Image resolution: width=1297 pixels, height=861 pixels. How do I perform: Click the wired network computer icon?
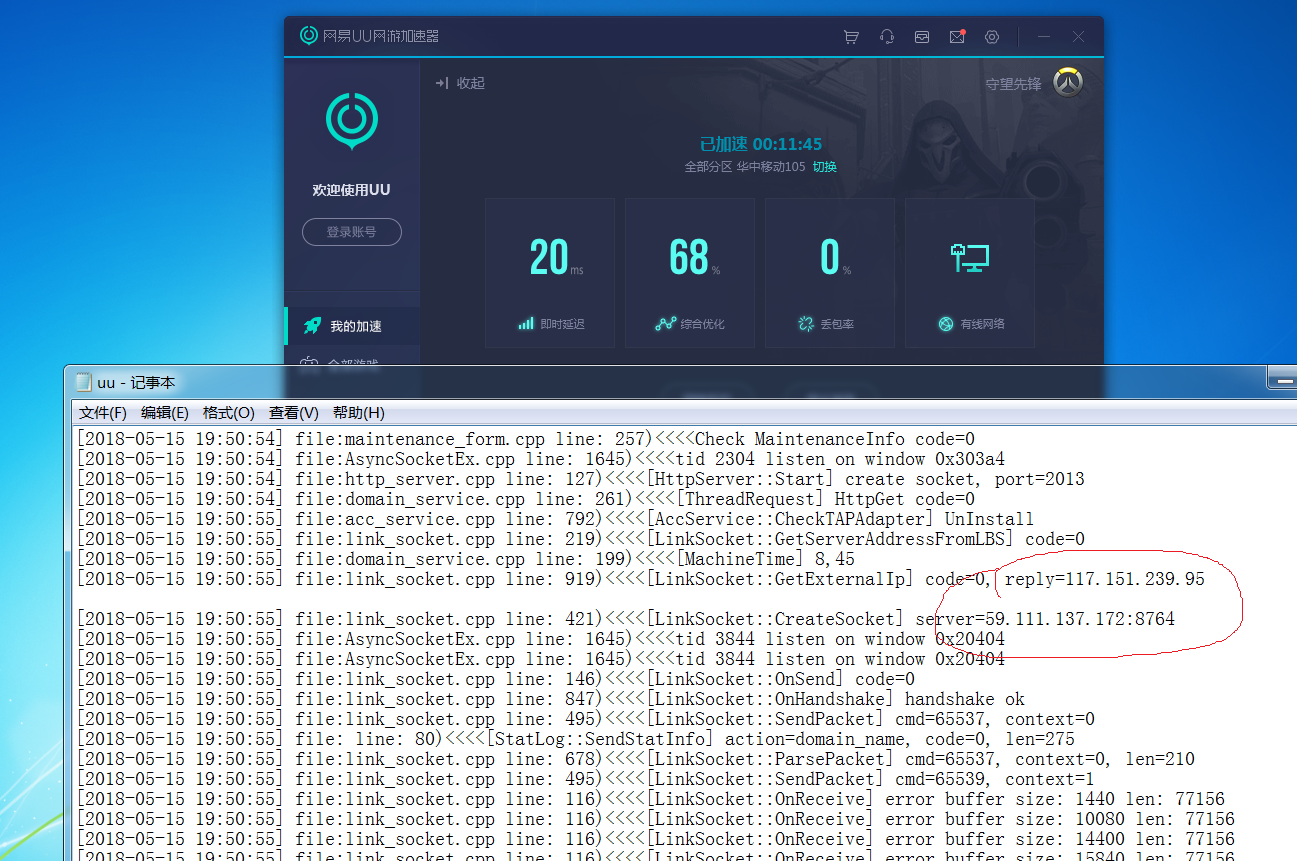[969, 258]
